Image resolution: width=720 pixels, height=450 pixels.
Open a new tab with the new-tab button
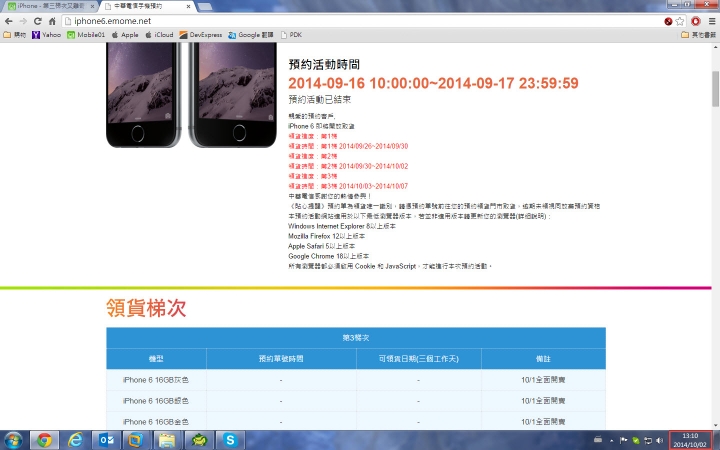click(204, 6)
